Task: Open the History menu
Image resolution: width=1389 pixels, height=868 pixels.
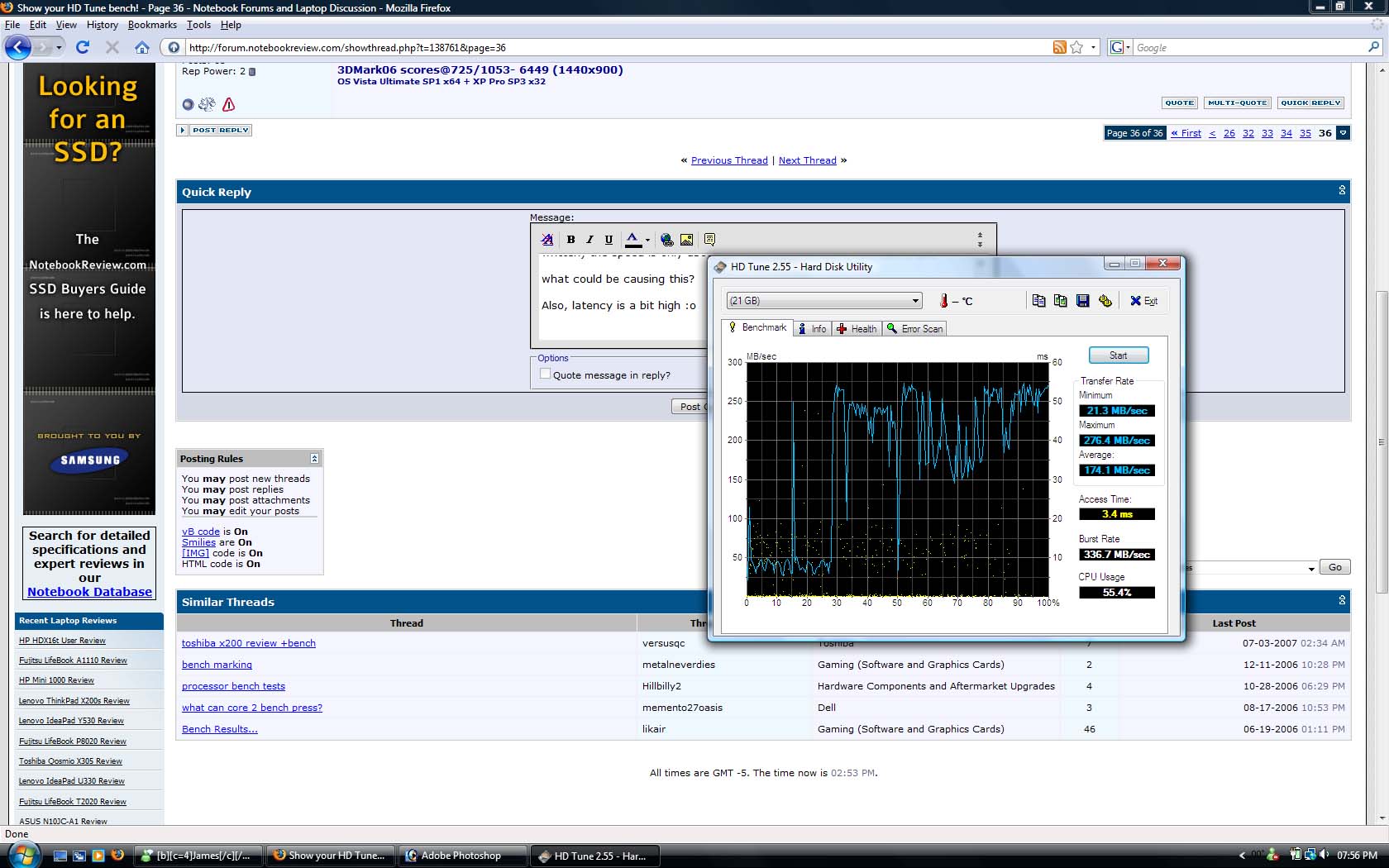Action: coord(102,25)
